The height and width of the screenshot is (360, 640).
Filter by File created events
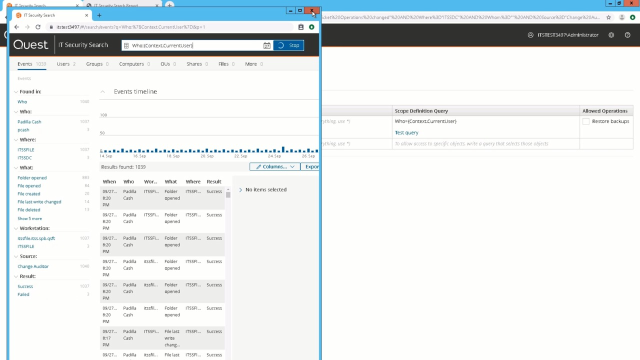click(29, 194)
